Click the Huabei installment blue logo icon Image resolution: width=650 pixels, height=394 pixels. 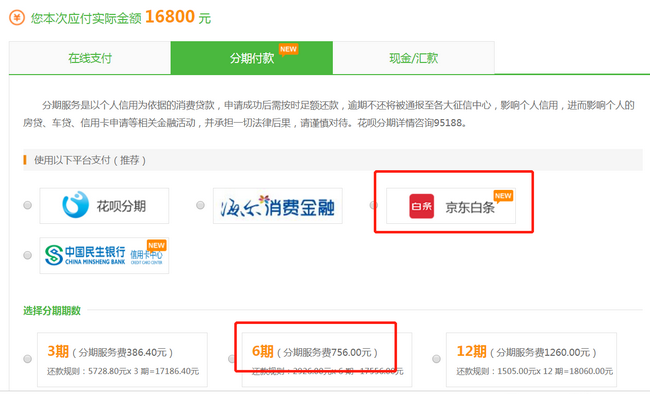pos(75,204)
